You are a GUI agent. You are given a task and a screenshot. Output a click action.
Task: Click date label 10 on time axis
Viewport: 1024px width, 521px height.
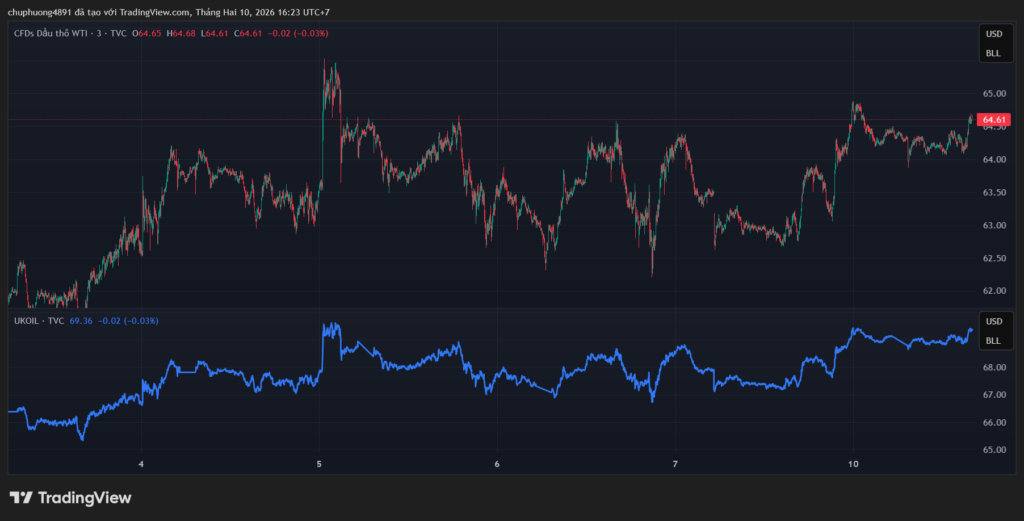853,464
